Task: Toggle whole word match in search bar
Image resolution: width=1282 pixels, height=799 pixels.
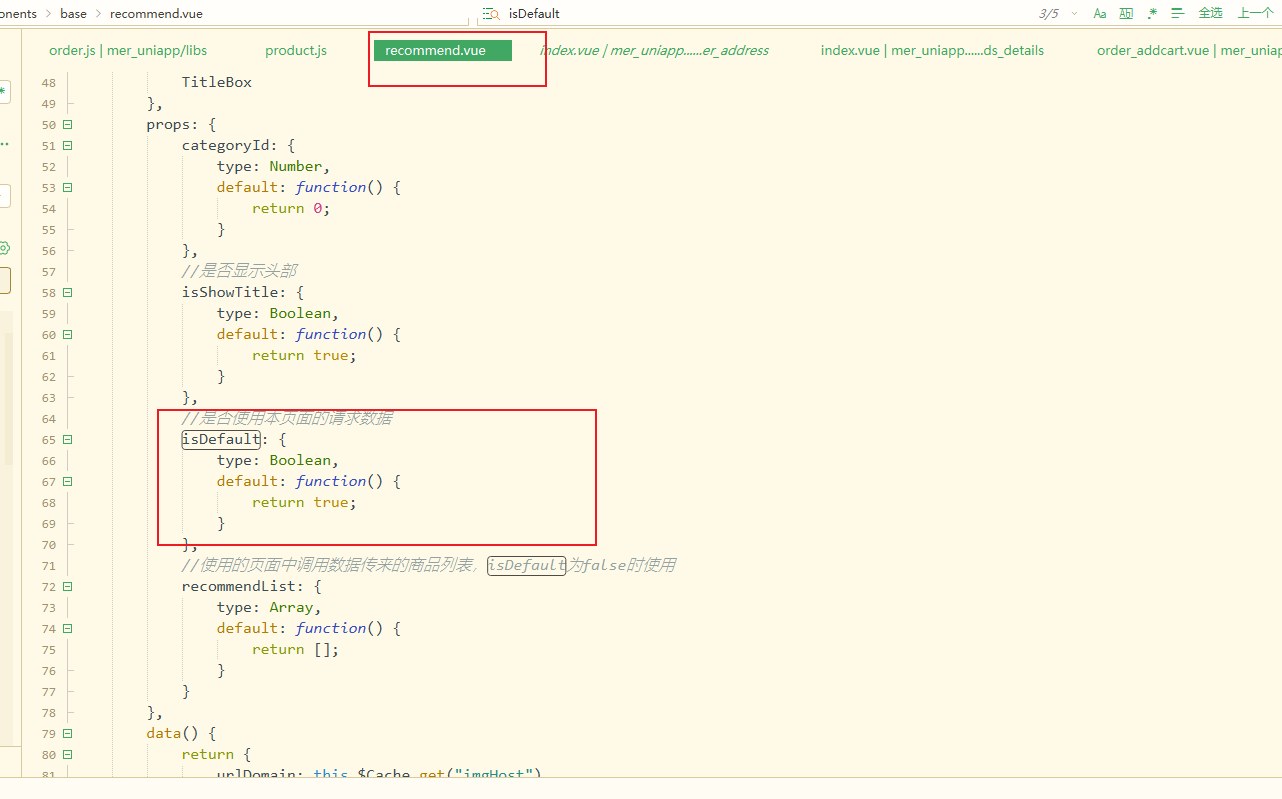Action: 1126,14
